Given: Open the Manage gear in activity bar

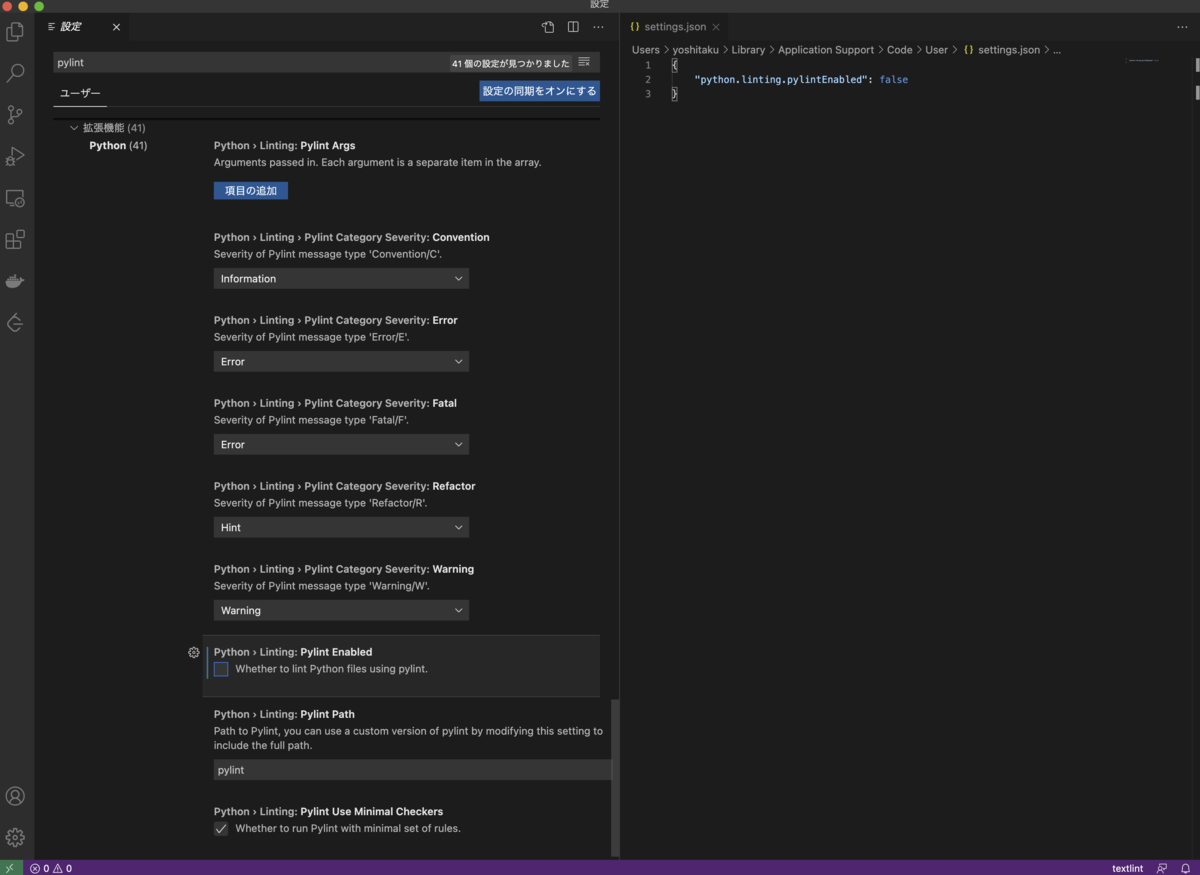Looking at the screenshot, I should (x=15, y=837).
